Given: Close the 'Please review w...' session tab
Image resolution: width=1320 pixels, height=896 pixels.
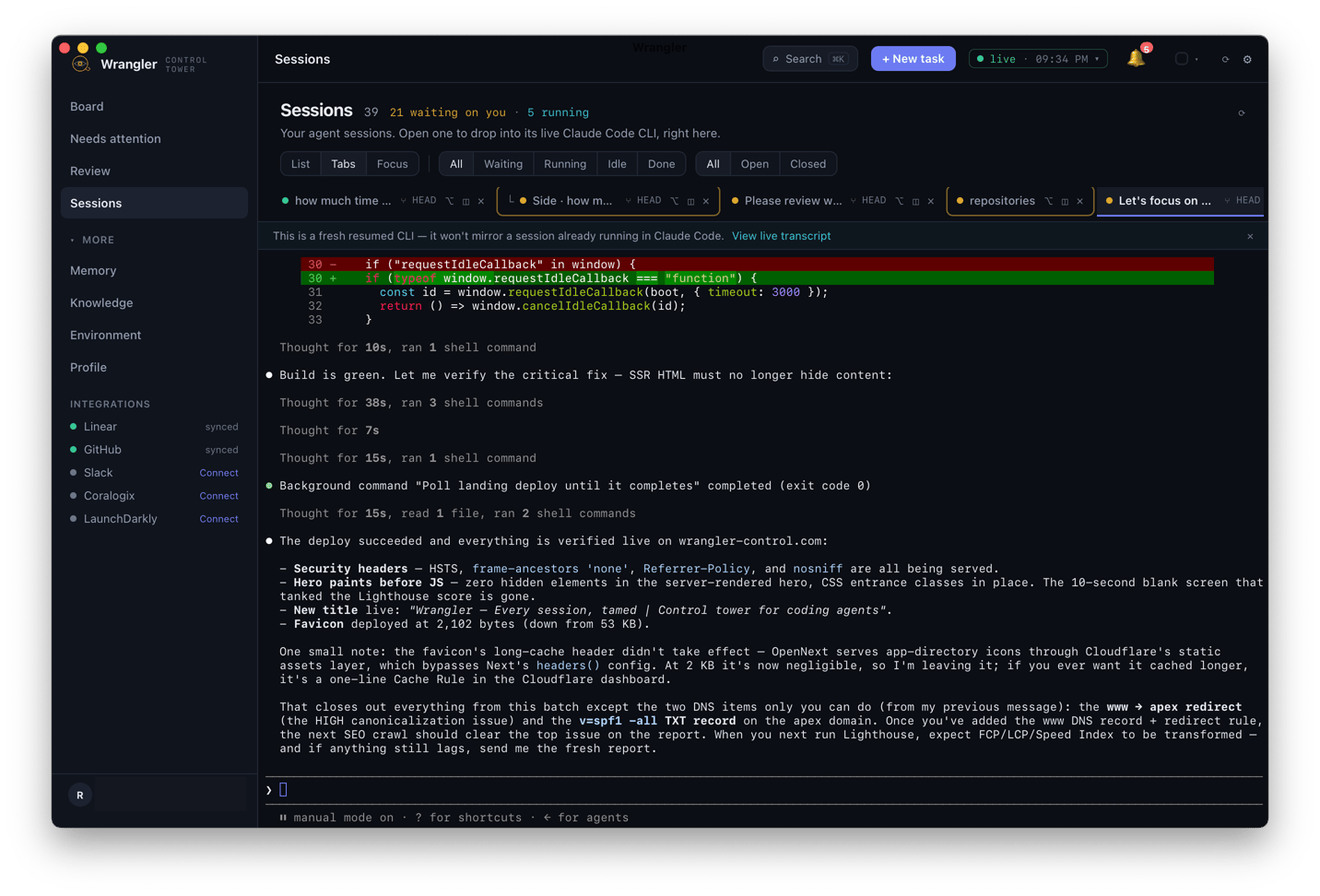Looking at the screenshot, I should pos(931,201).
